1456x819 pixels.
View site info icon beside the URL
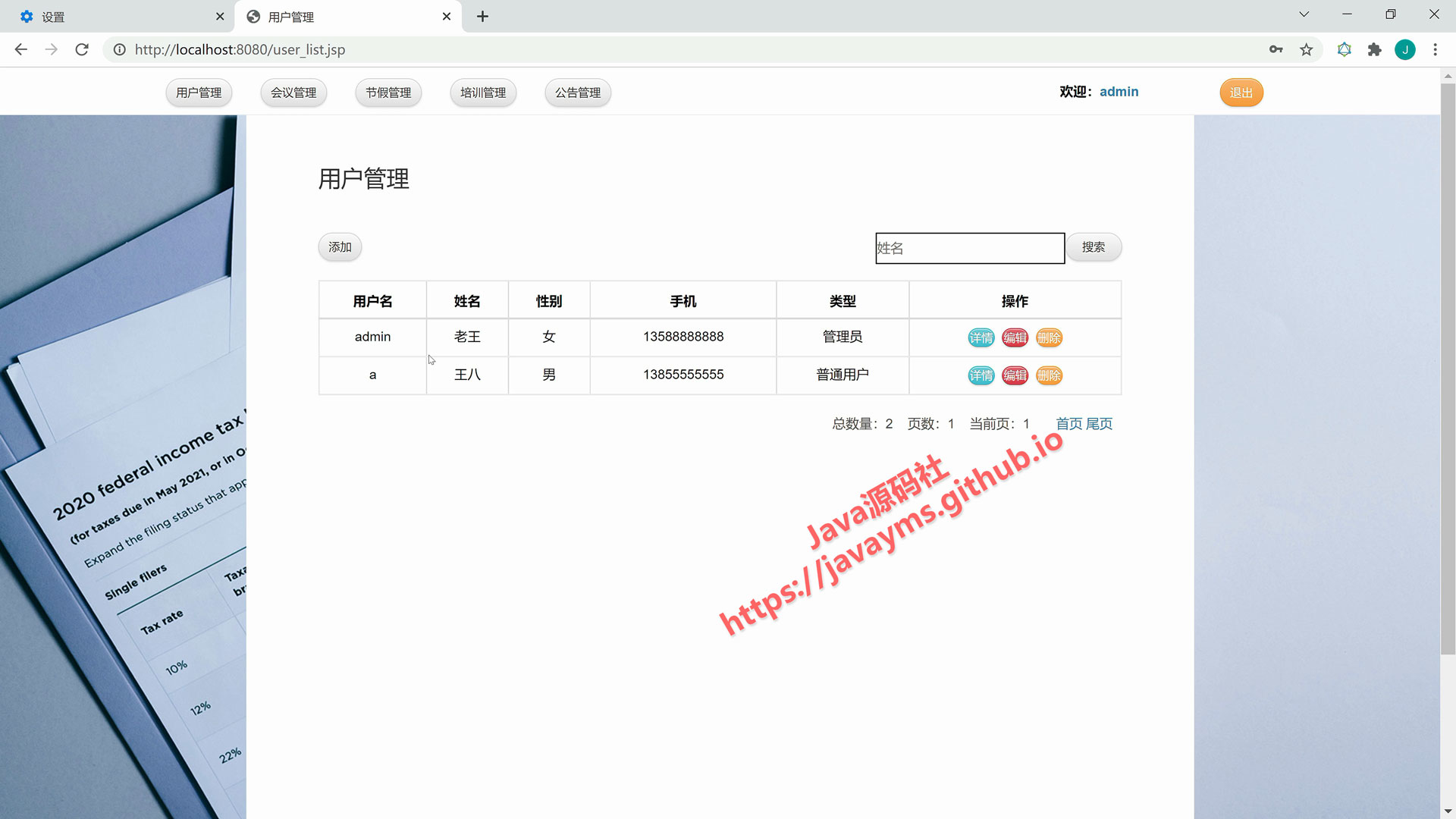[x=119, y=49]
